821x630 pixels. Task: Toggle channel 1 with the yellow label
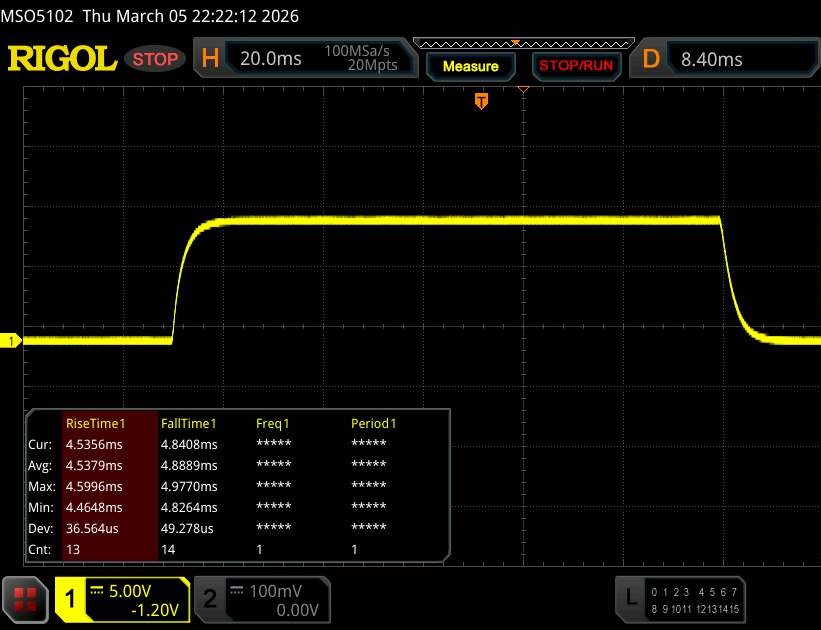(x=71, y=598)
